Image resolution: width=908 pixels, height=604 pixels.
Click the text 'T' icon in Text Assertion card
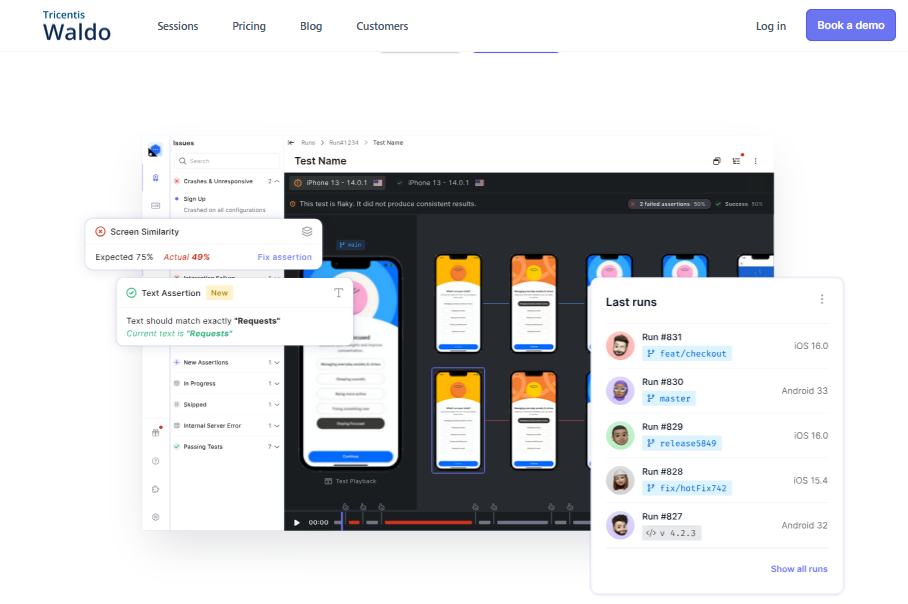338,293
